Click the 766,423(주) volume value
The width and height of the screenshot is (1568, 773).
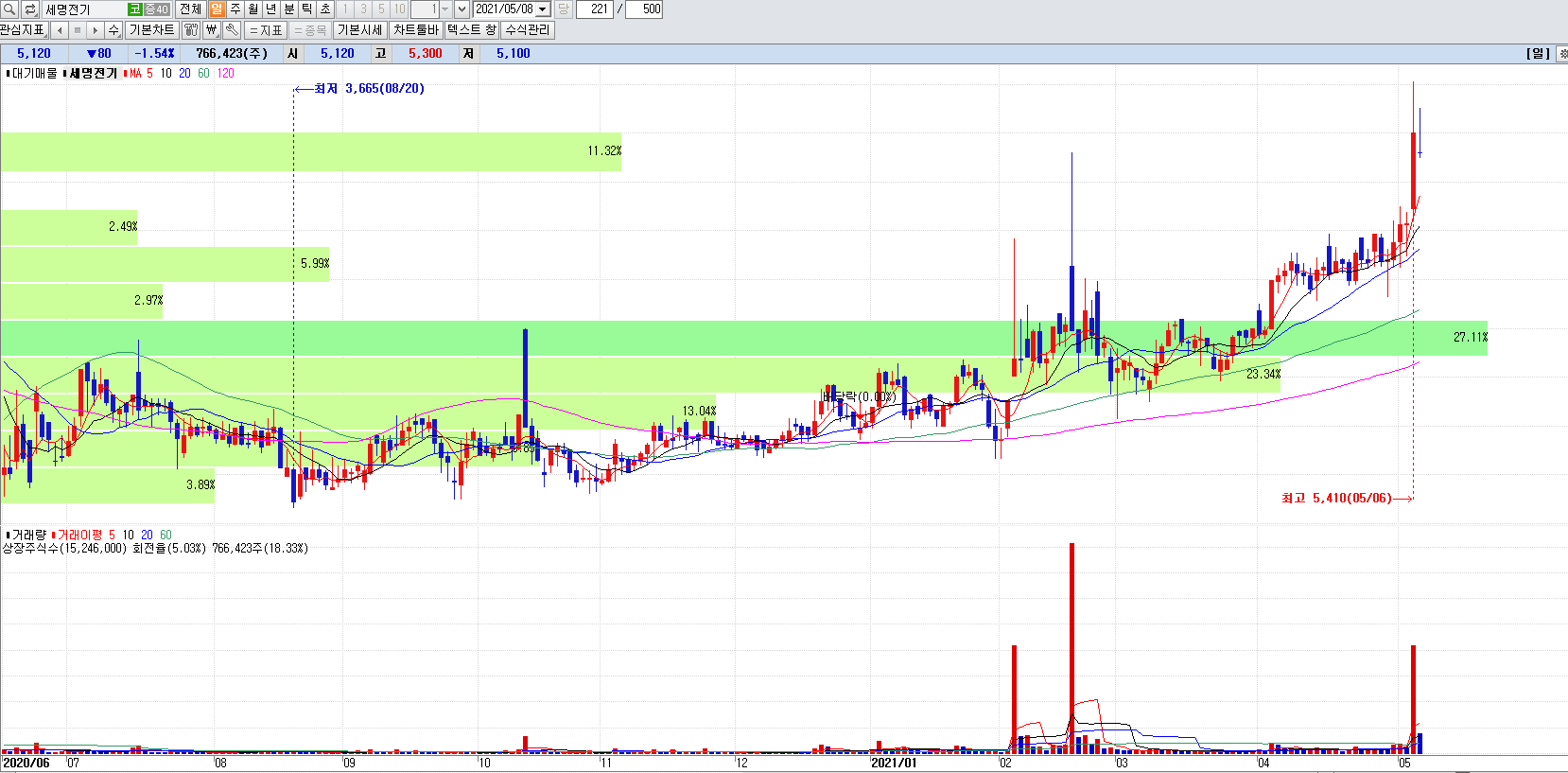coord(232,54)
